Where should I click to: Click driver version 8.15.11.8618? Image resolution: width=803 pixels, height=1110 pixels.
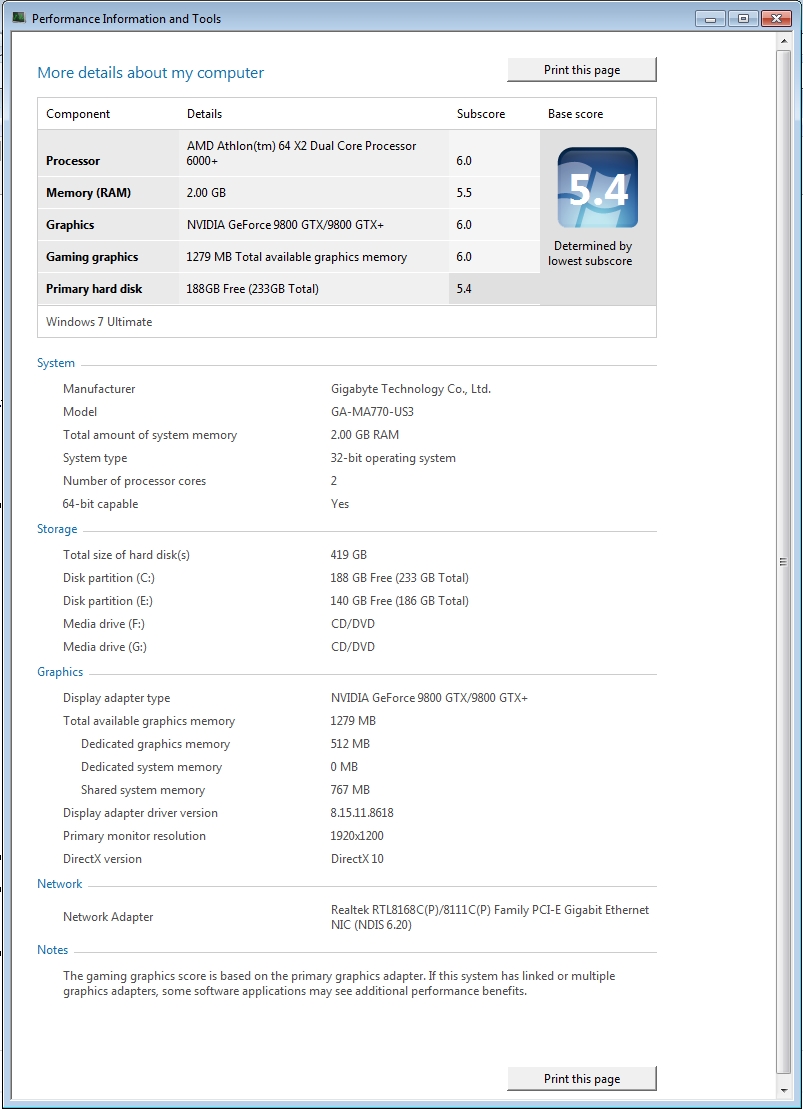362,813
